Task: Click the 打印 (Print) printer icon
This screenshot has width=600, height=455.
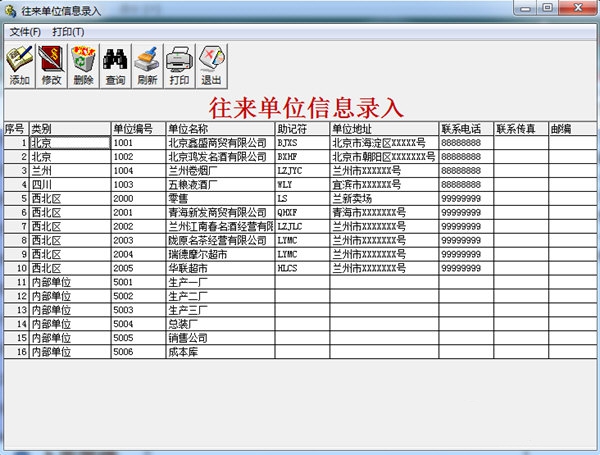Action: point(179,66)
